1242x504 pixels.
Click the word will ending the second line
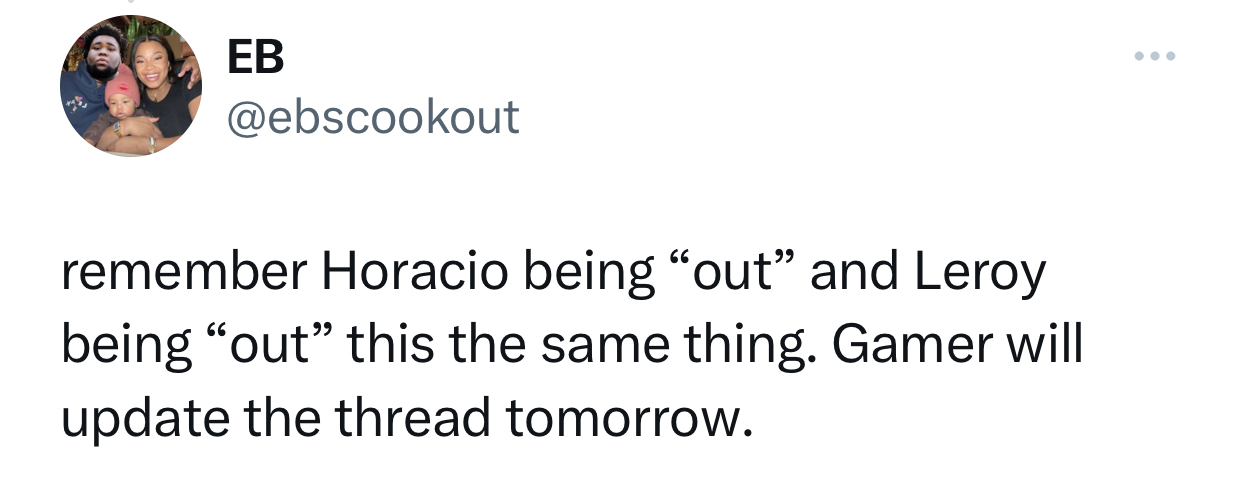click(x=1044, y=345)
